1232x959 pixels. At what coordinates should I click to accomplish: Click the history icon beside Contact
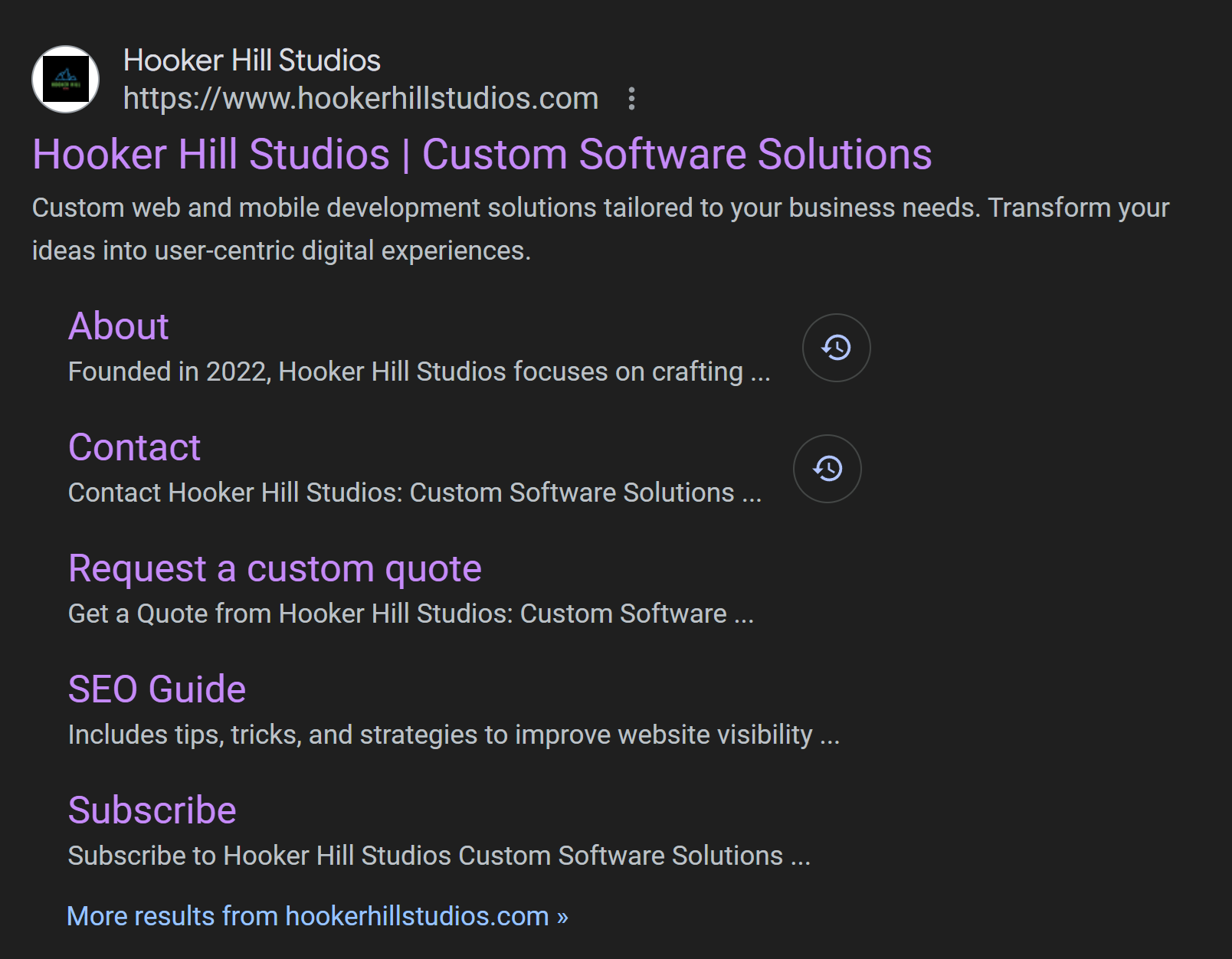[x=827, y=469]
